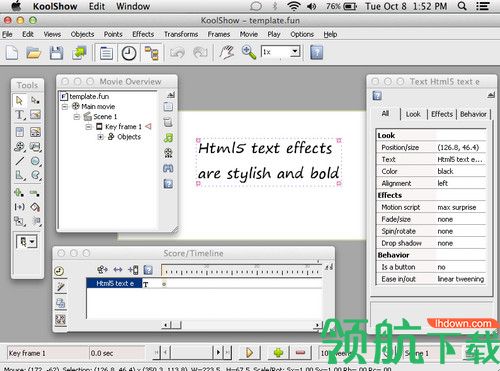500x371 pixels.
Task: Click the Drop shadow property row
Action: click(431, 243)
